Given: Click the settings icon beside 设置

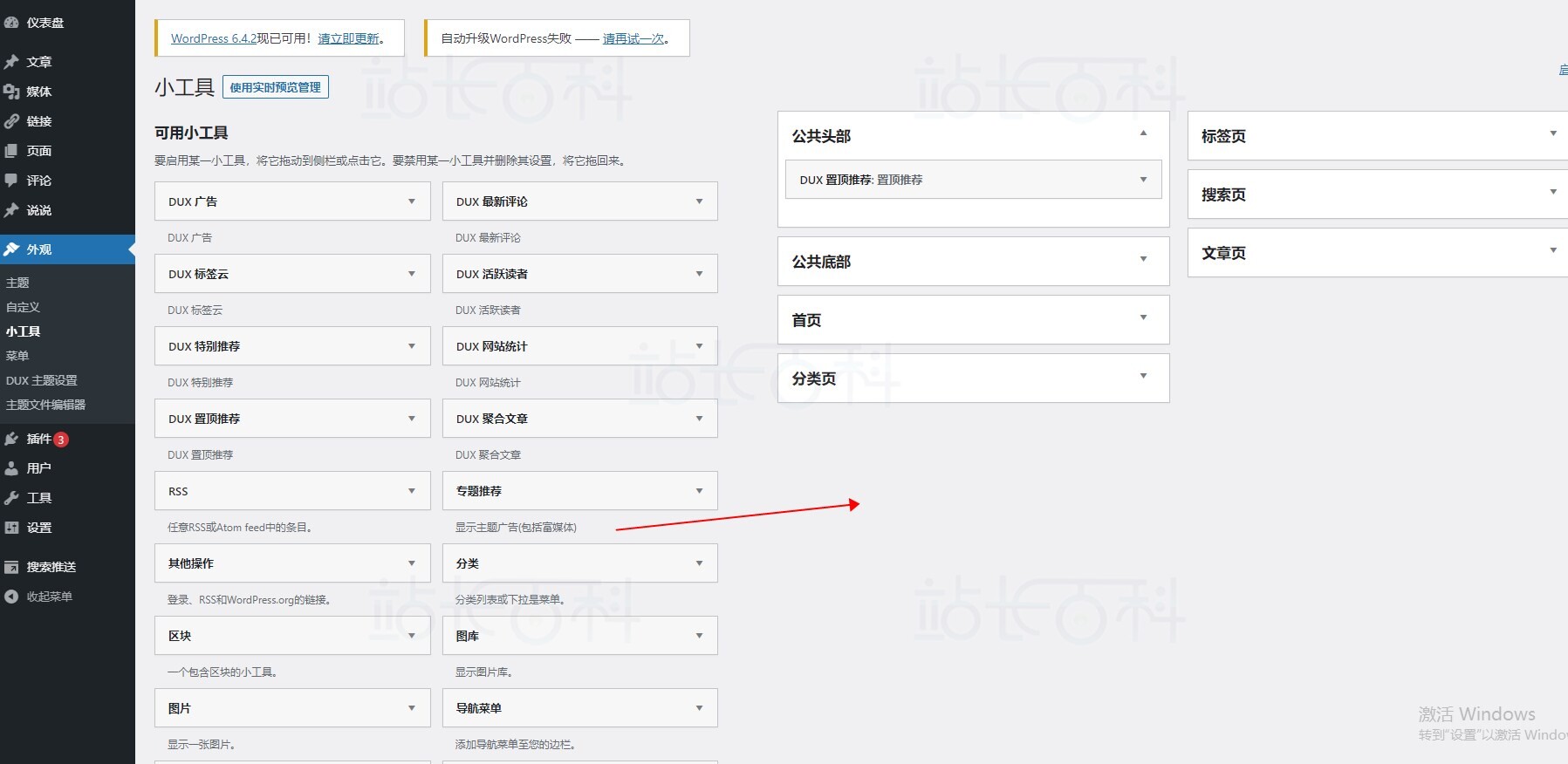Looking at the screenshot, I should point(11,528).
